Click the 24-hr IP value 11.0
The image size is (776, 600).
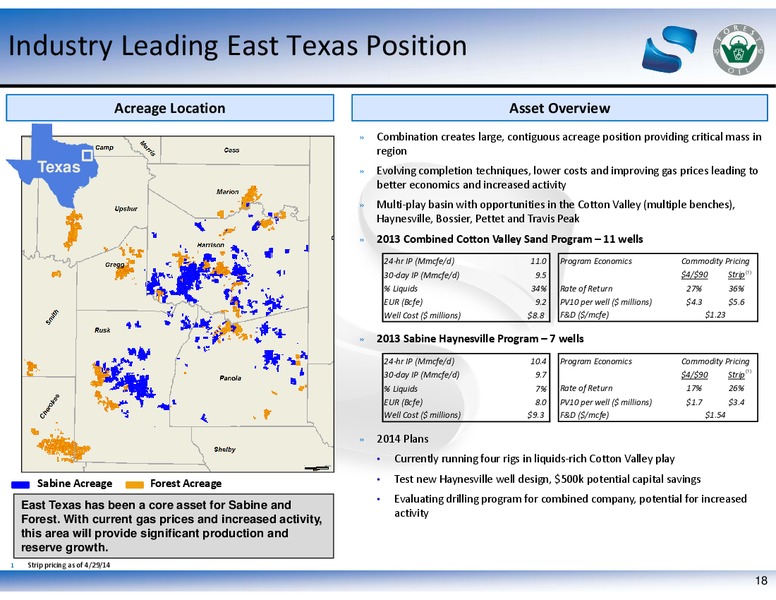click(538, 261)
